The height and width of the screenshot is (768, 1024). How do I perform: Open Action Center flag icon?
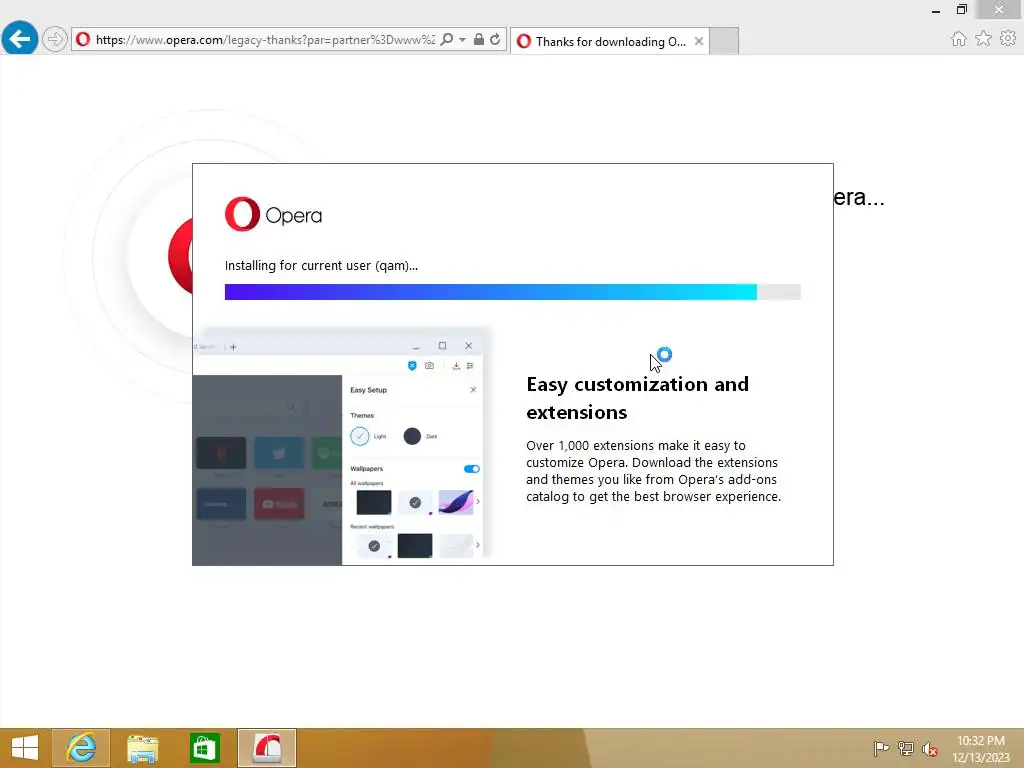pos(881,749)
